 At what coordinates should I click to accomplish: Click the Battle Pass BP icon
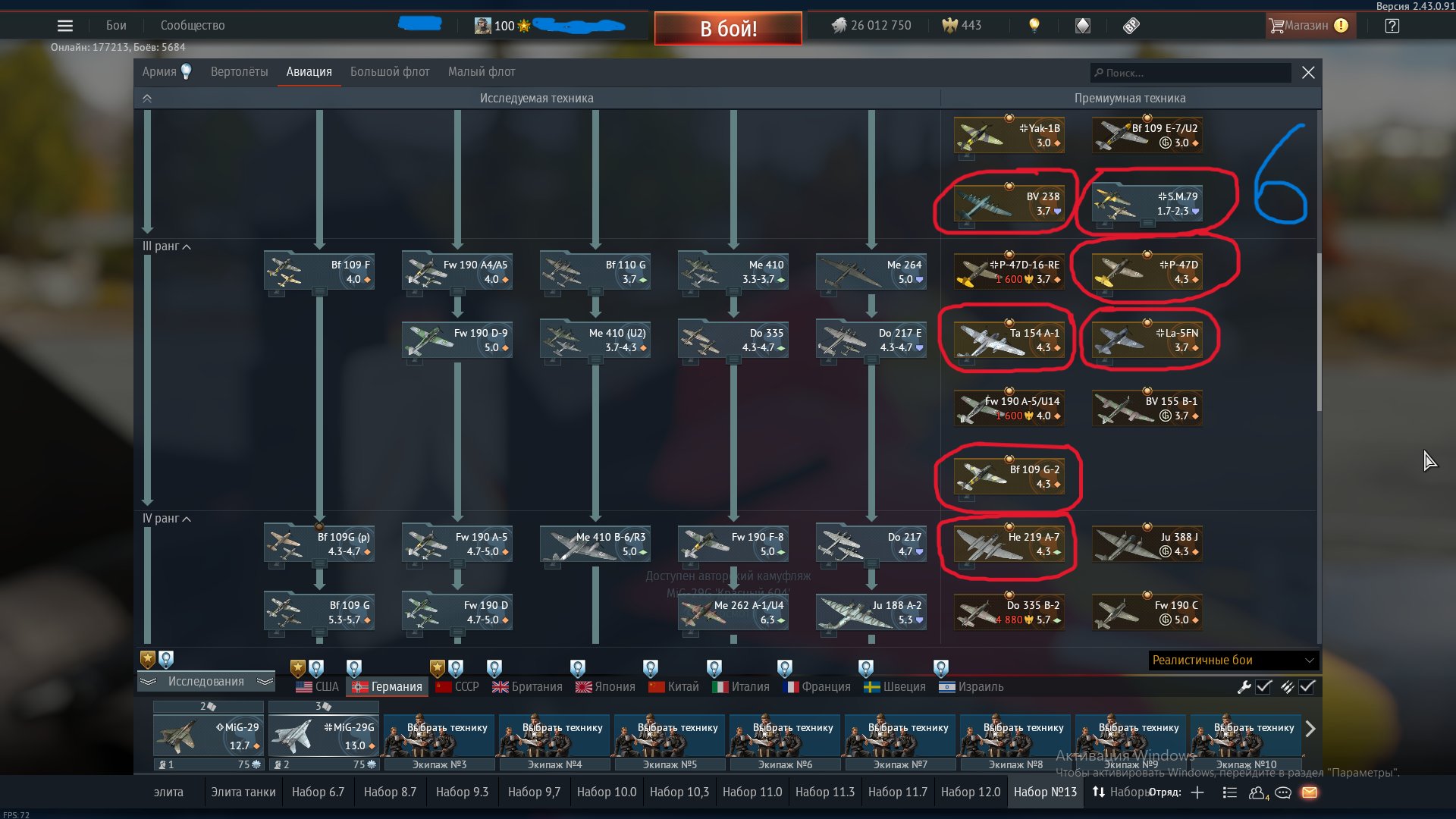pyautogui.click(x=1131, y=26)
